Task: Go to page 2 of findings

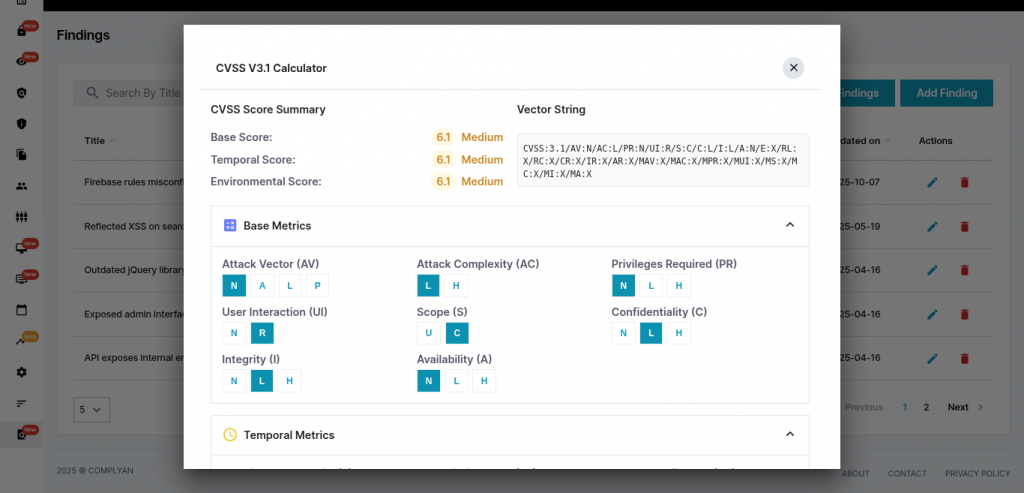Action: point(926,408)
